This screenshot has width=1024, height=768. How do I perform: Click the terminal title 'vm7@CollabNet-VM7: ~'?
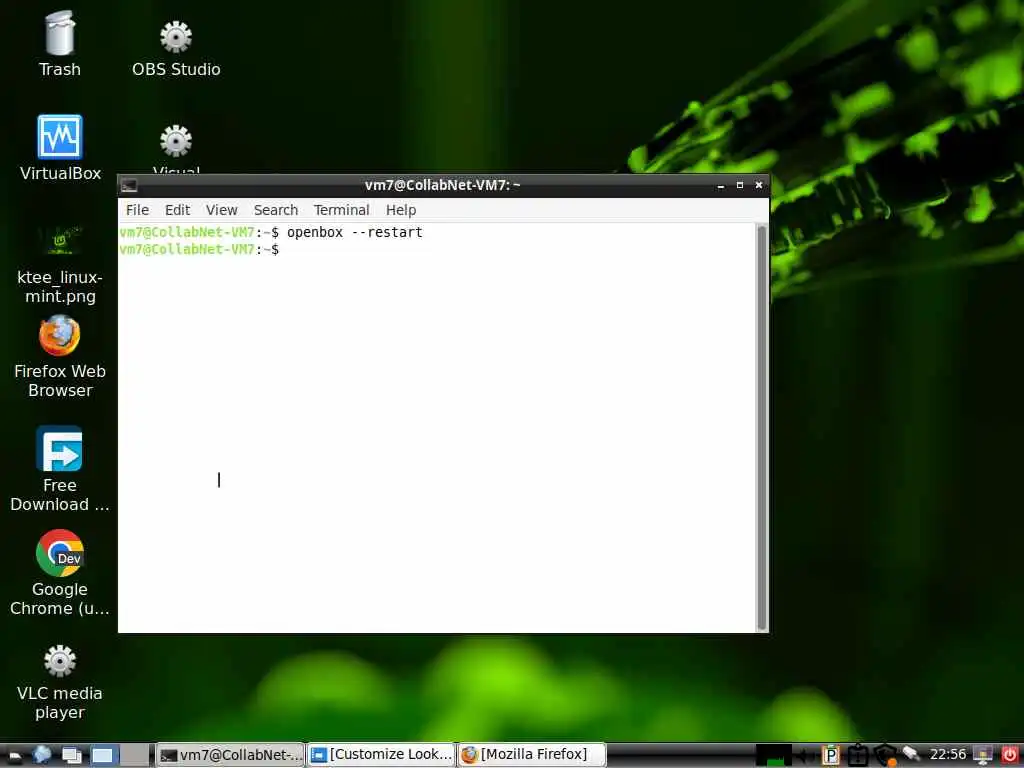pos(442,185)
